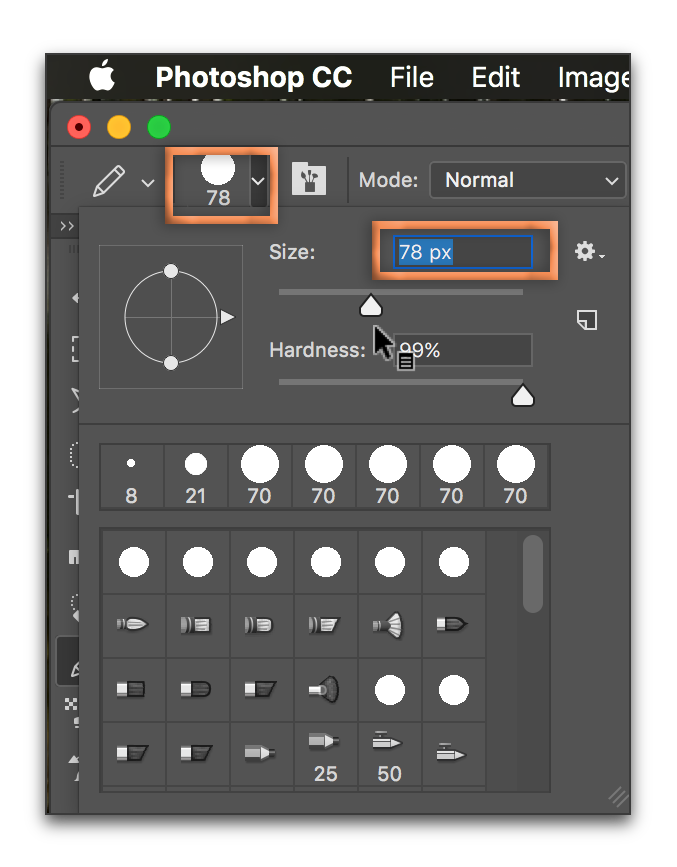Open the Photoshop CC application menu
Viewport: 677px width, 867px height.
click(254, 77)
